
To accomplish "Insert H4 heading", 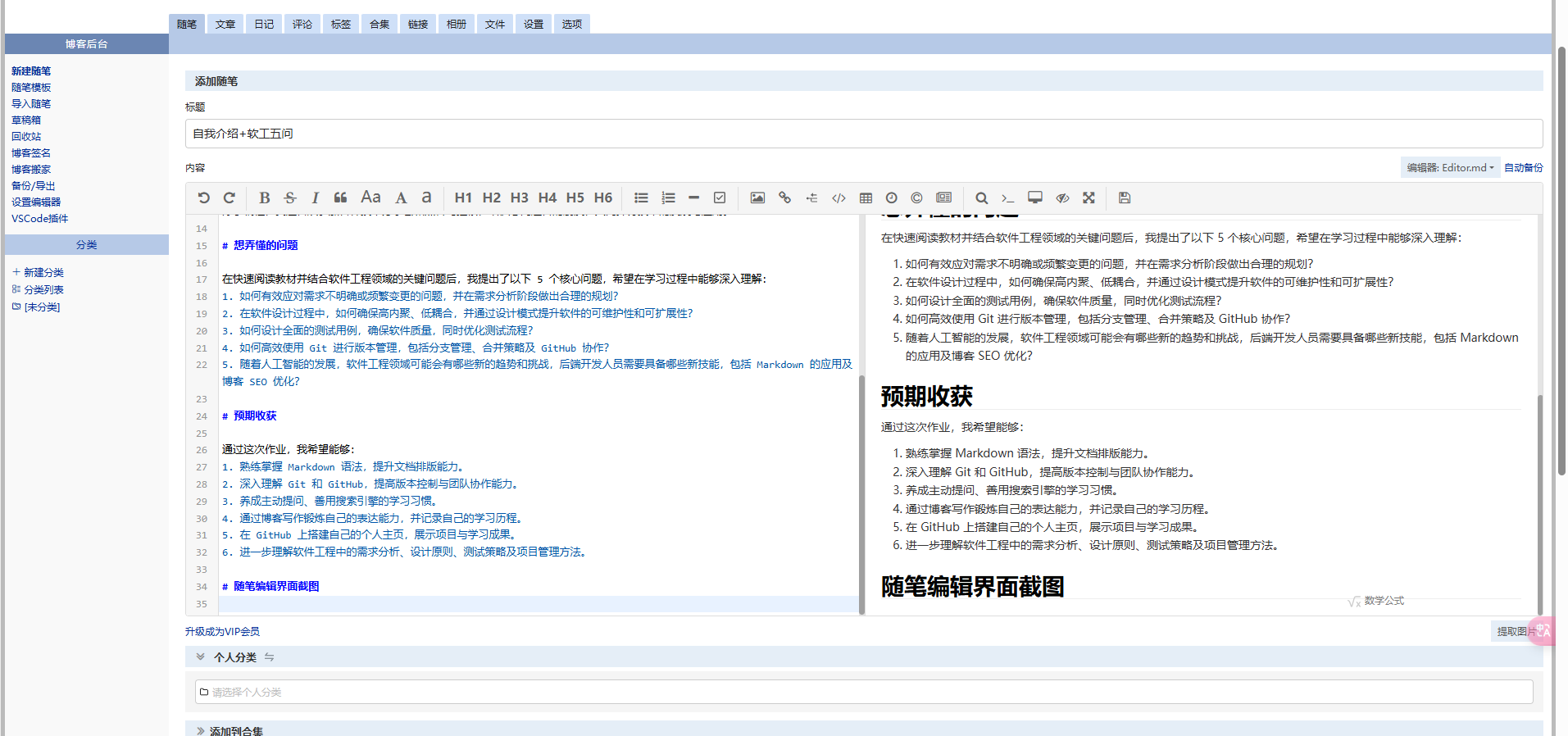I will 547,198.
